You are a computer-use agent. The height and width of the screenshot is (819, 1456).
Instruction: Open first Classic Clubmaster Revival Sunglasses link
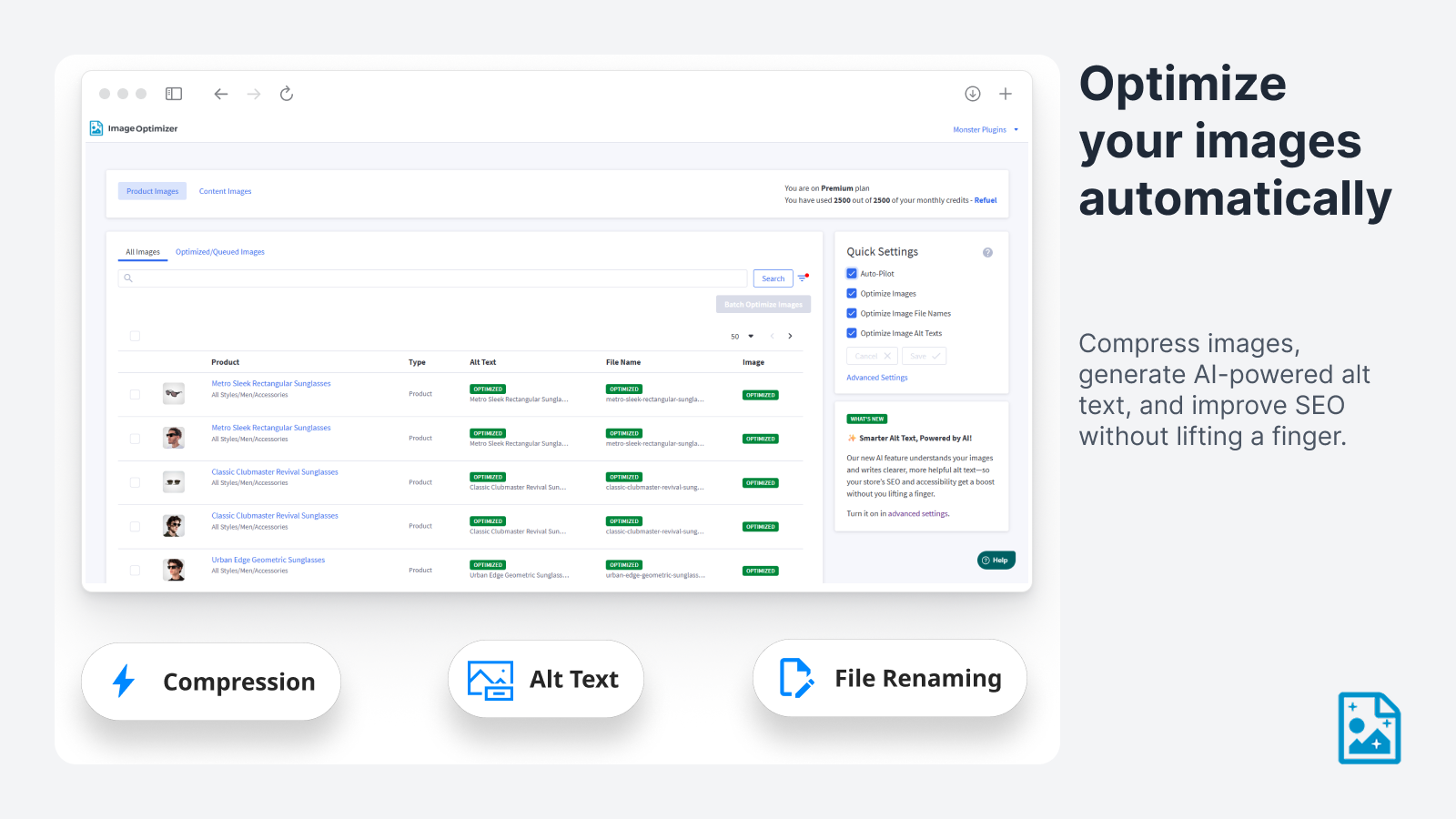(275, 472)
